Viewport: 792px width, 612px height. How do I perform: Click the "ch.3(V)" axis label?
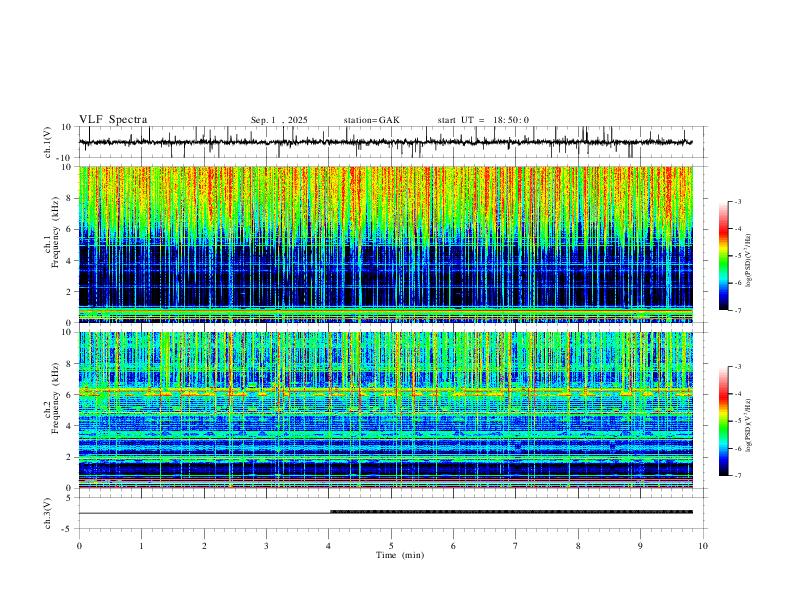coord(48,513)
